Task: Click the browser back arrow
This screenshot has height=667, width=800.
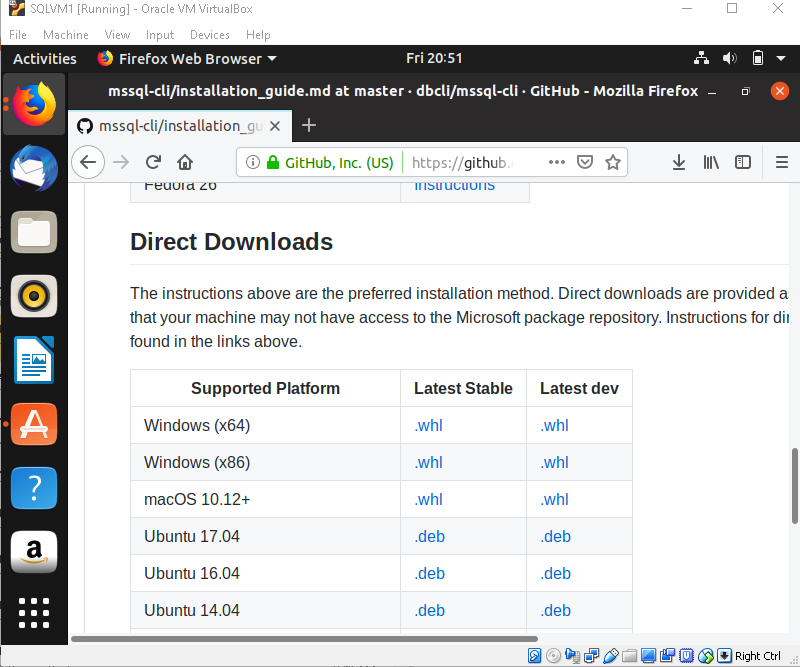Action: coord(88,162)
